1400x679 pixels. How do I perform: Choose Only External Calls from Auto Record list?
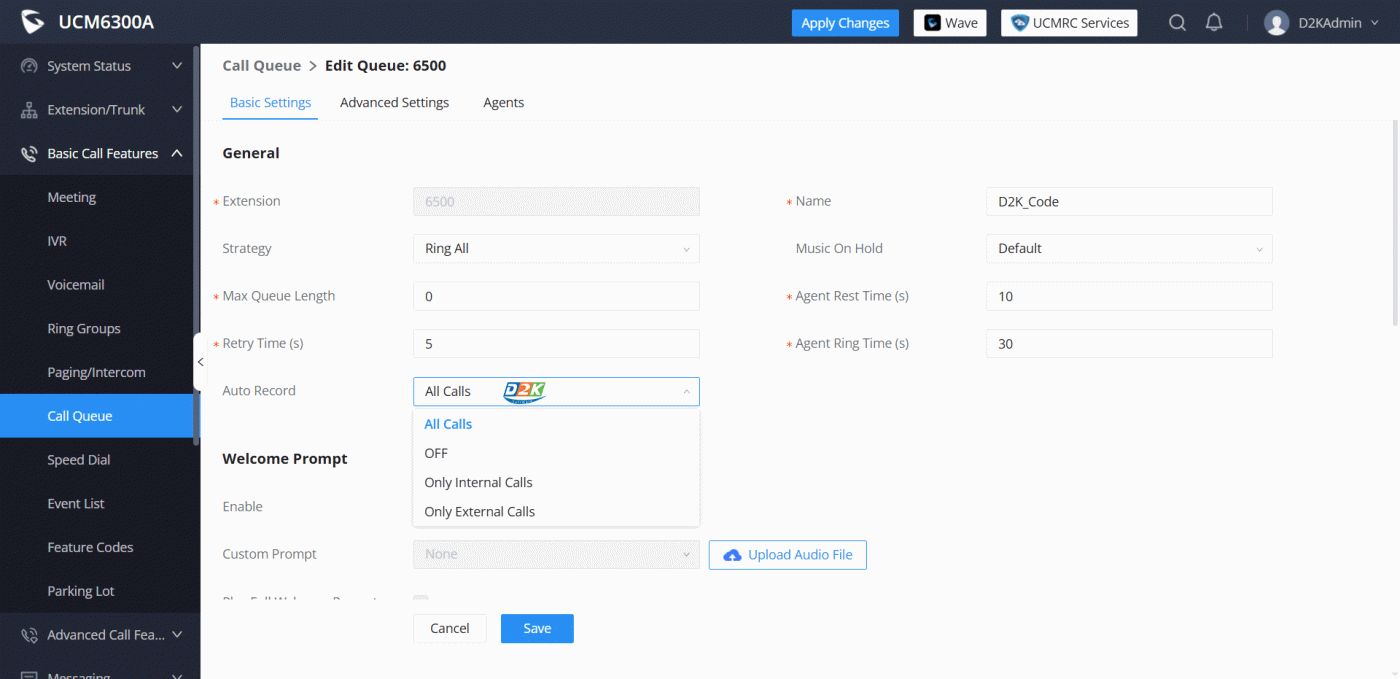coord(480,512)
